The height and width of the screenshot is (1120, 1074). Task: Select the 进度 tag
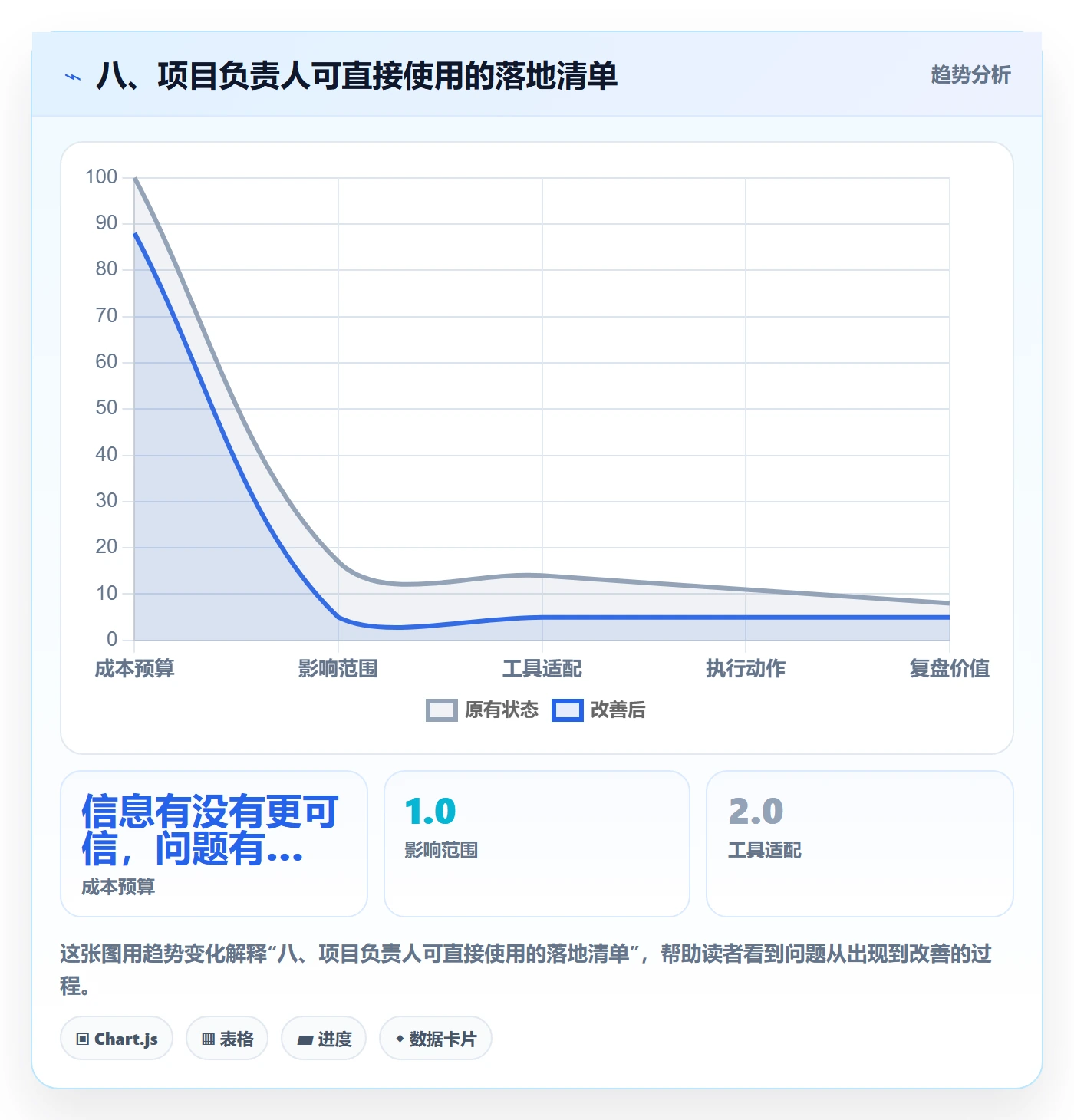coord(324,1039)
